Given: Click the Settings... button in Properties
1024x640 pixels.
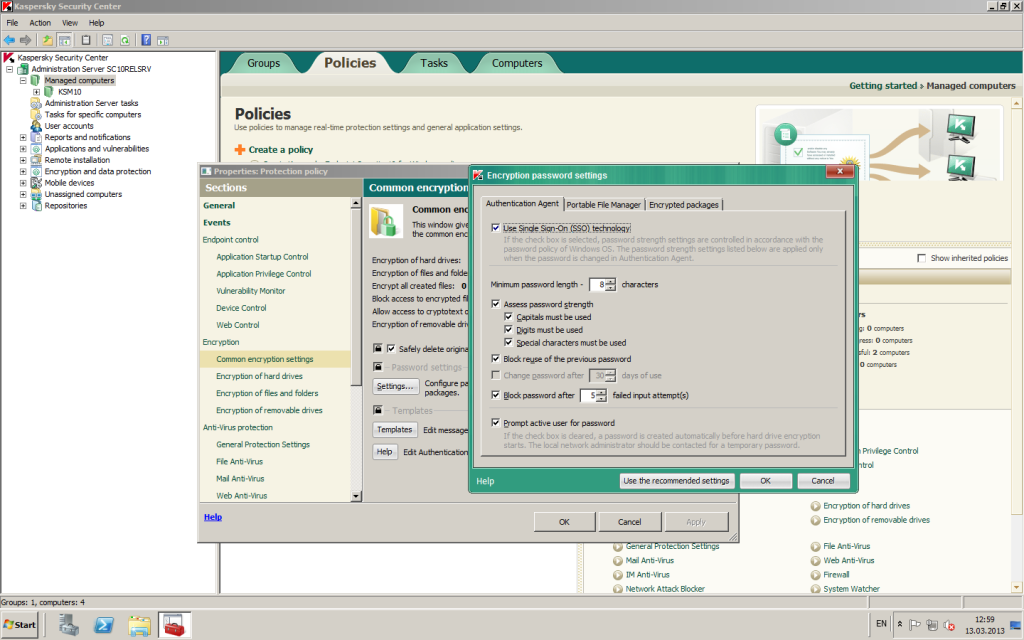Looking at the screenshot, I should pos(395,386).
